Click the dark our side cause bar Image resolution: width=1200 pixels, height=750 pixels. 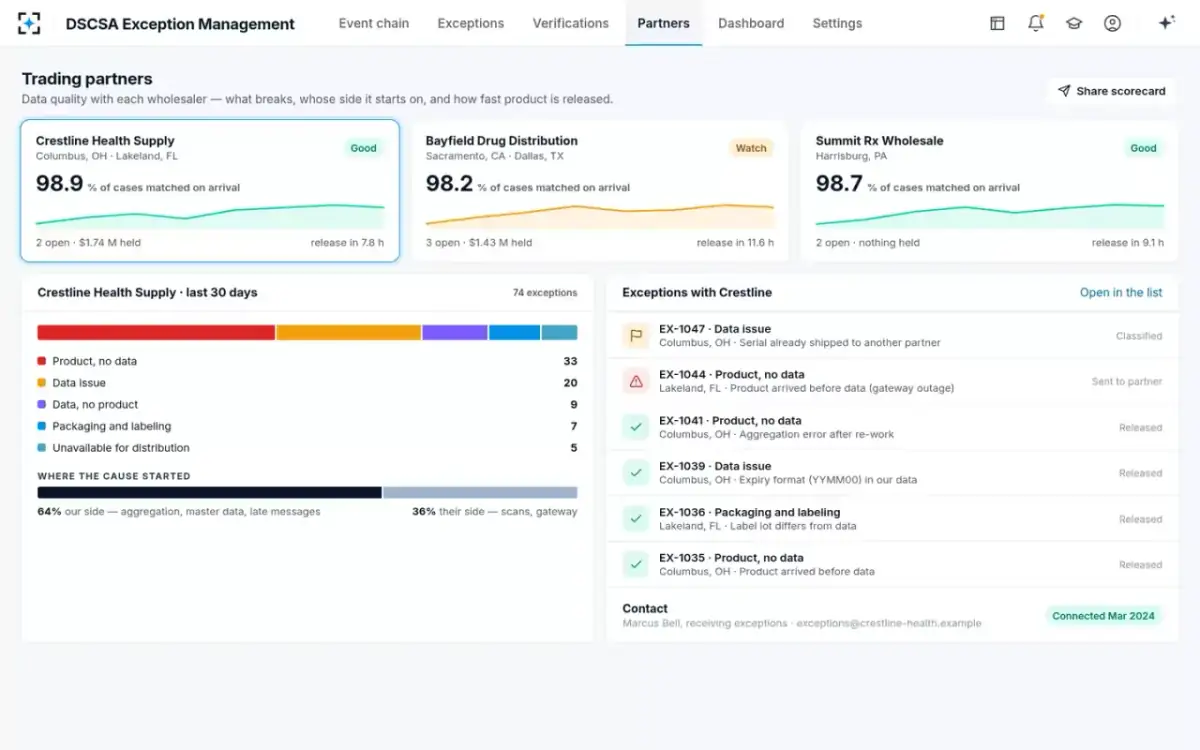pos(210,492)
